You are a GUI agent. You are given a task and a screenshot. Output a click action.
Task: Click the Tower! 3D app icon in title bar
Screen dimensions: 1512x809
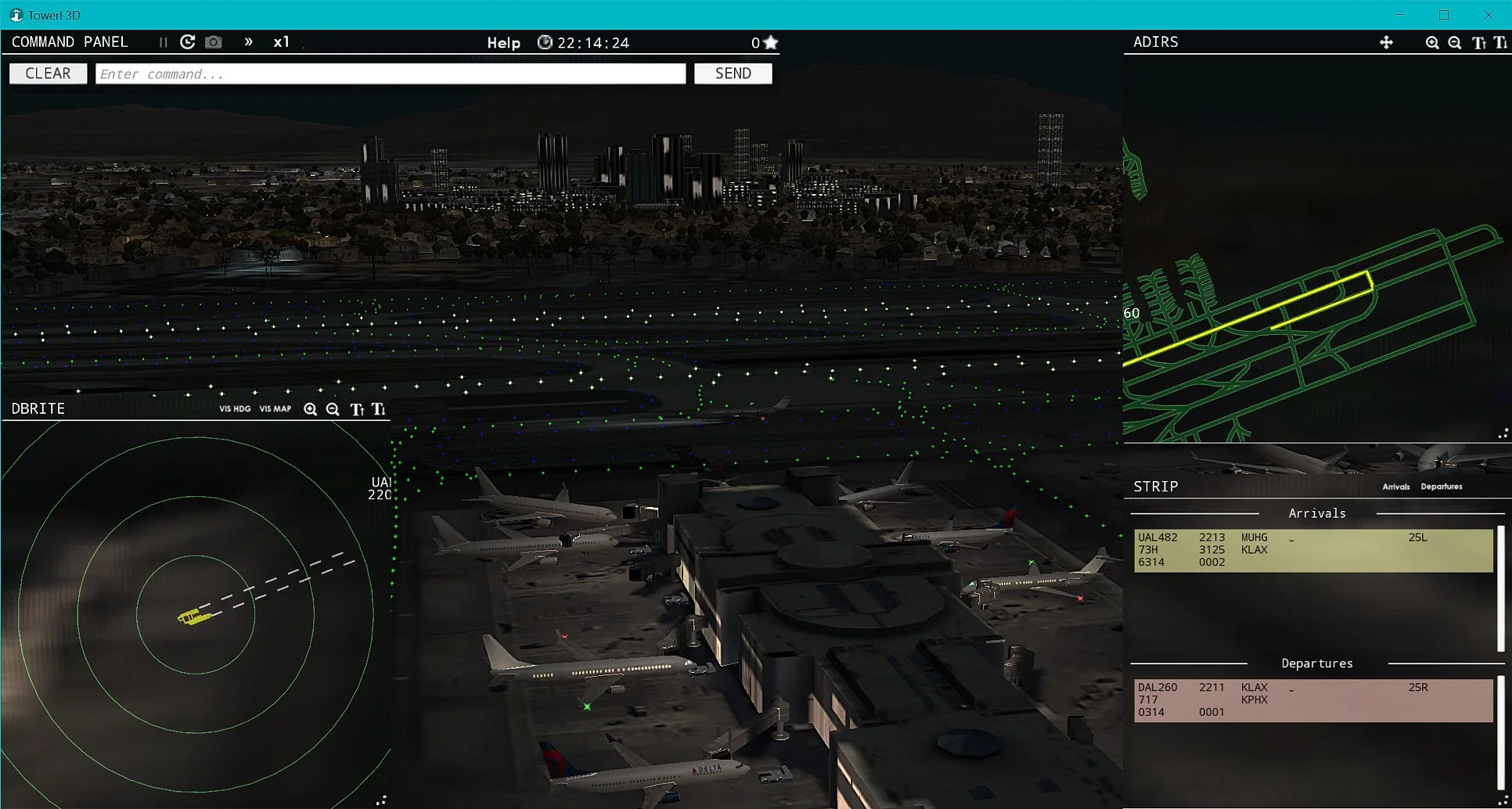[x=16, y=15]
